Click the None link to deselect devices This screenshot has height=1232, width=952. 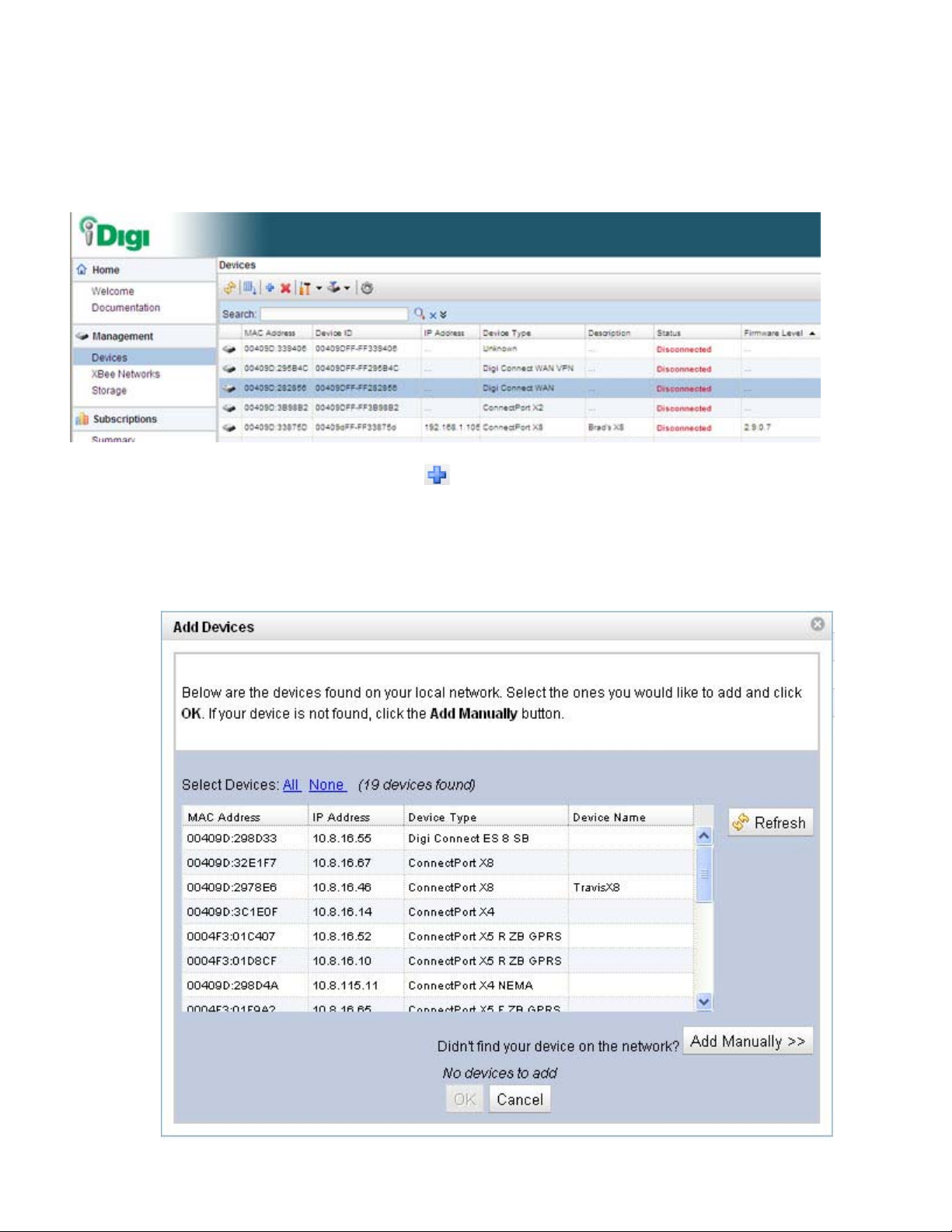[x=326, y=785]
